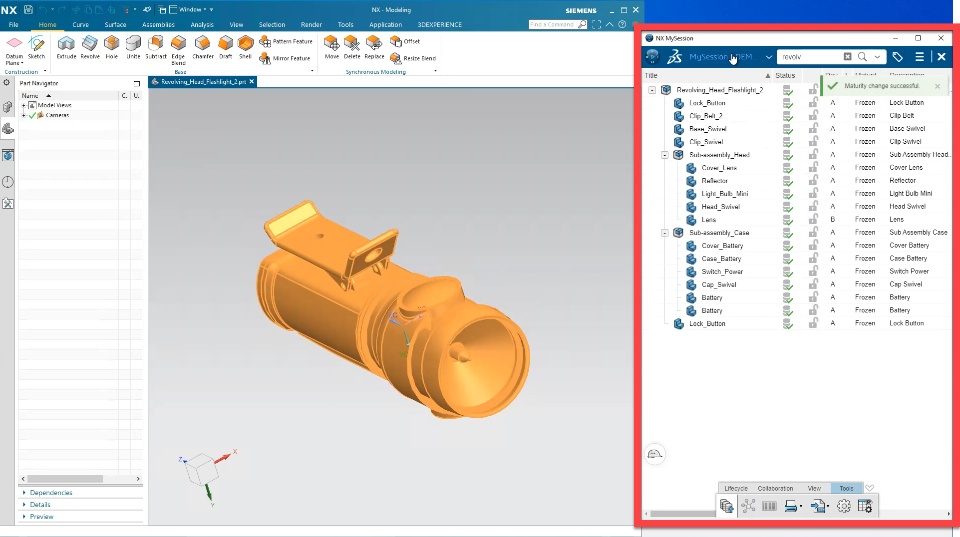This screenshot has height=537, width=960.
Task: Open the import file dropdown in Tools bar
Action: [828, 506]
